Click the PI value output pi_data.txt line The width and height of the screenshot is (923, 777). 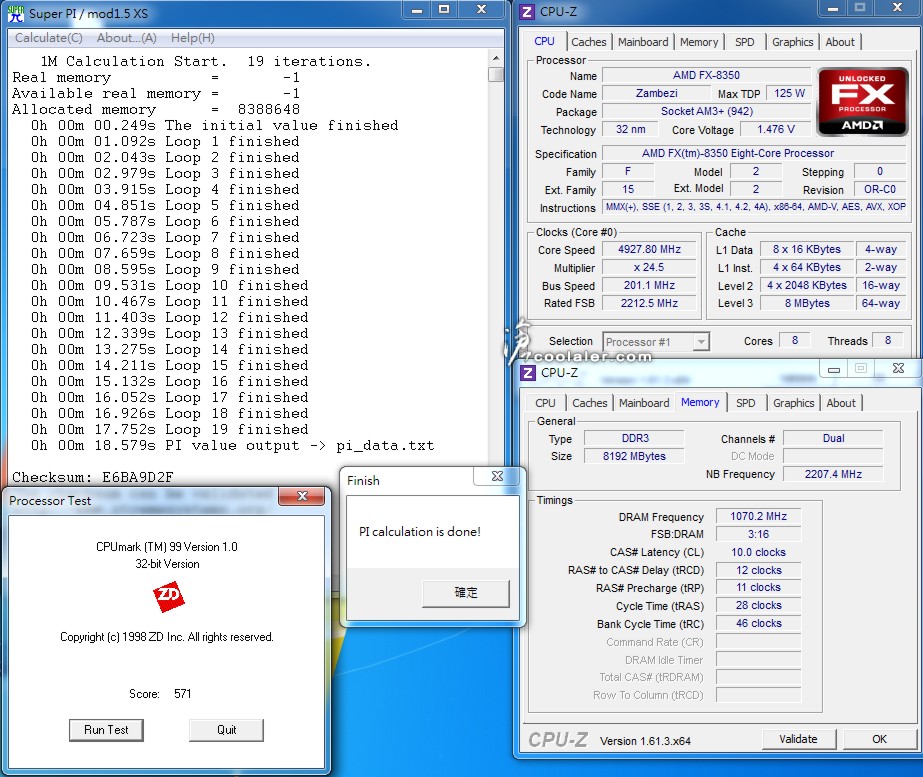233,446
